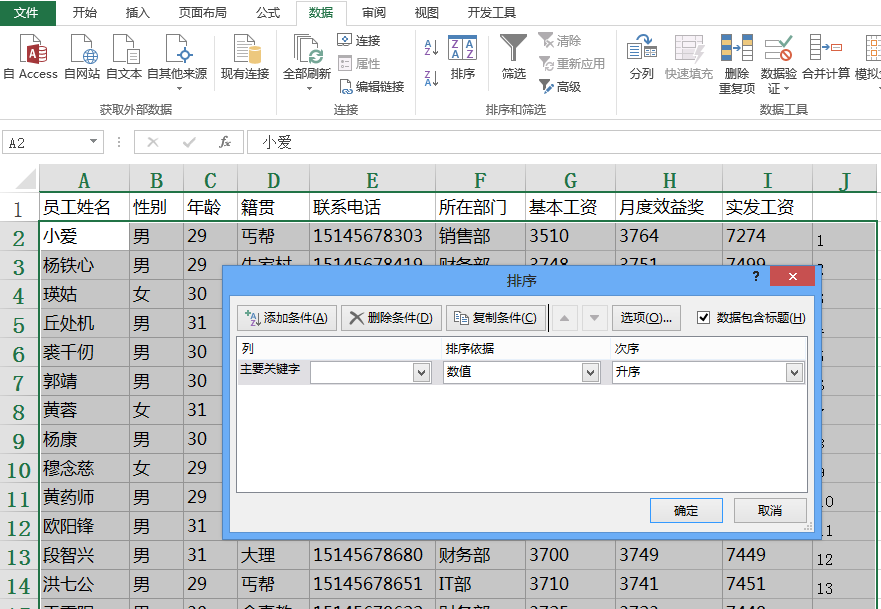
Task: Click the fx insert function icon
Action: (225, 142)
